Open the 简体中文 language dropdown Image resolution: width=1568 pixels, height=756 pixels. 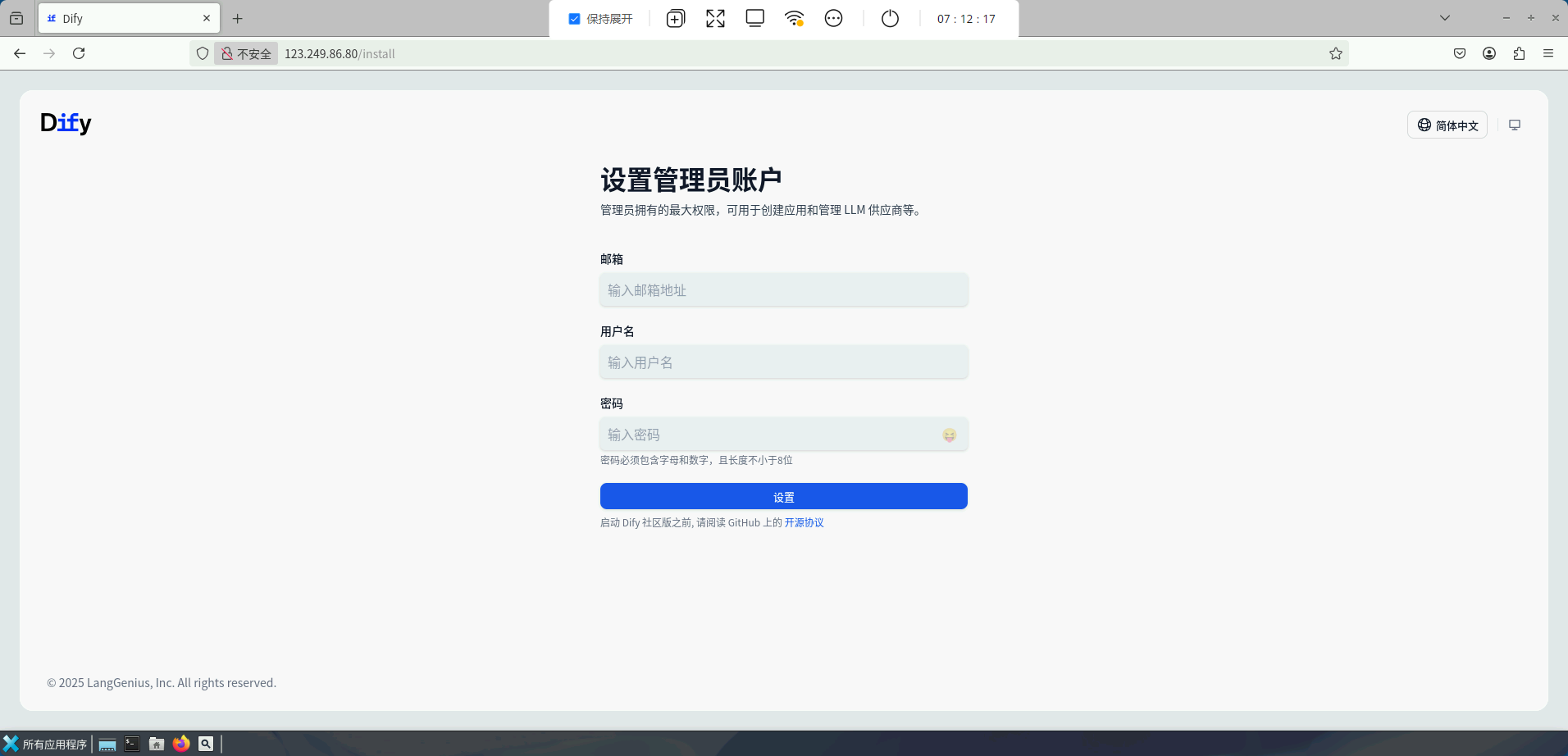1447,125
